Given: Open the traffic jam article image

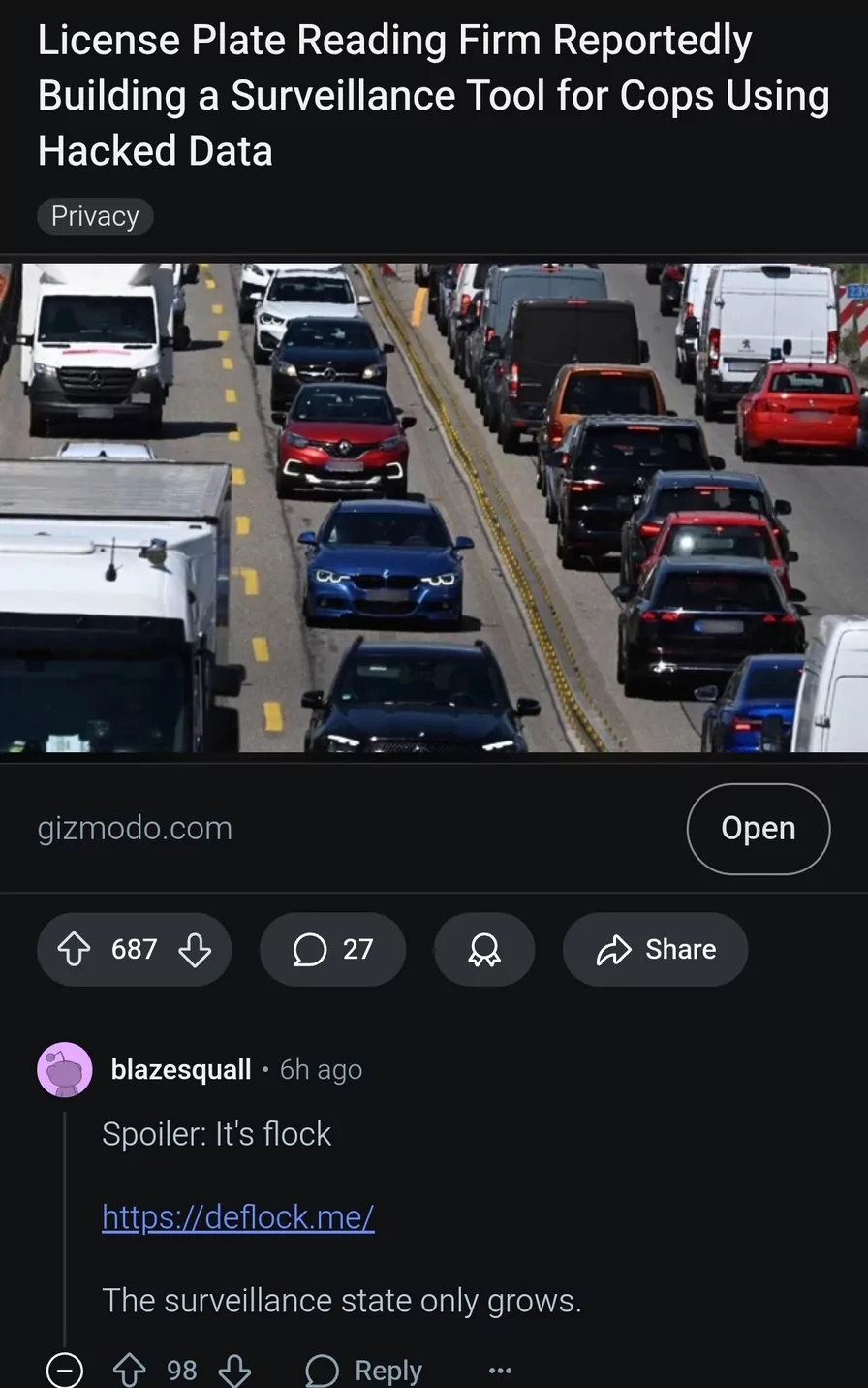Looking at the screenshot, I should (434, 507).
